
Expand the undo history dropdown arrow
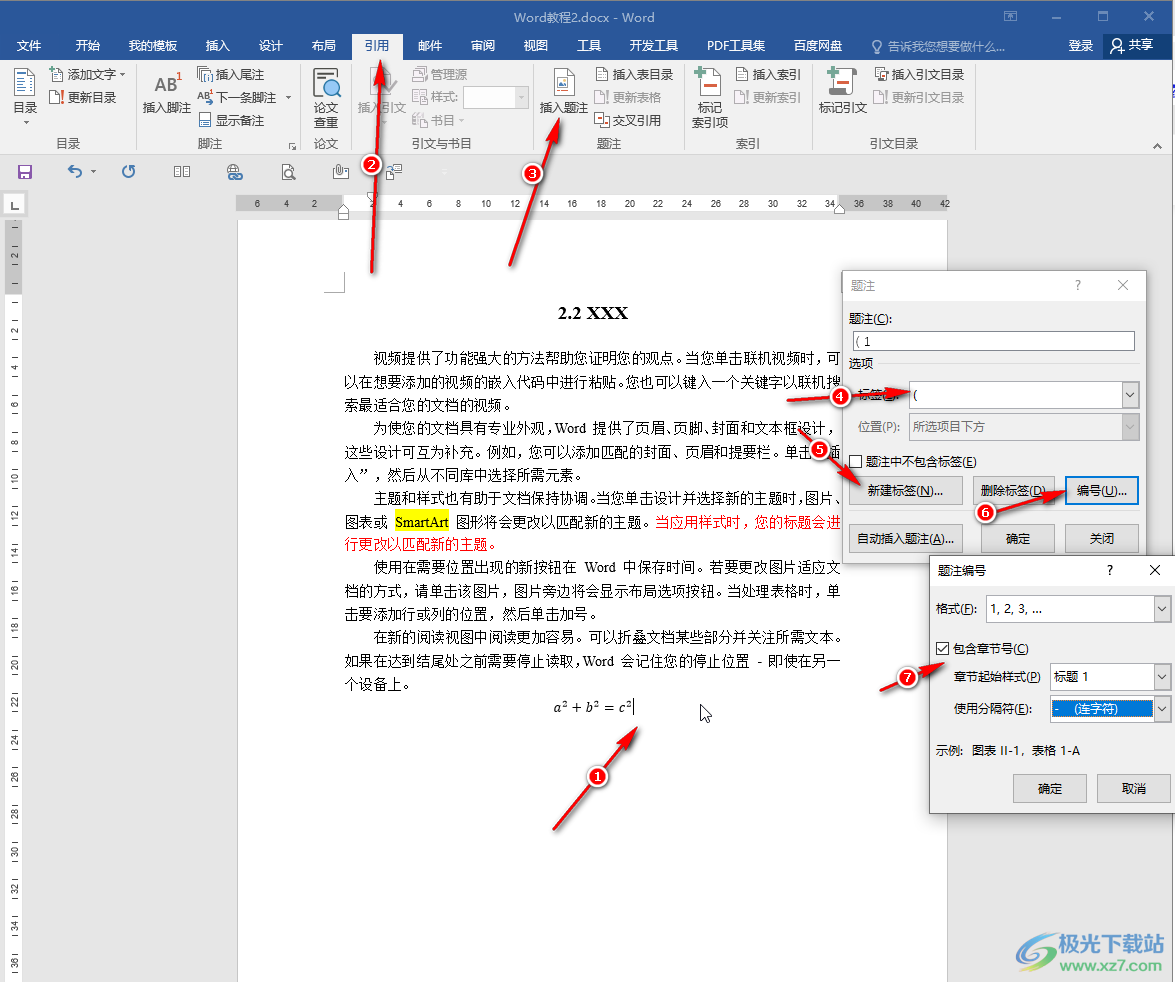[93, 172]
